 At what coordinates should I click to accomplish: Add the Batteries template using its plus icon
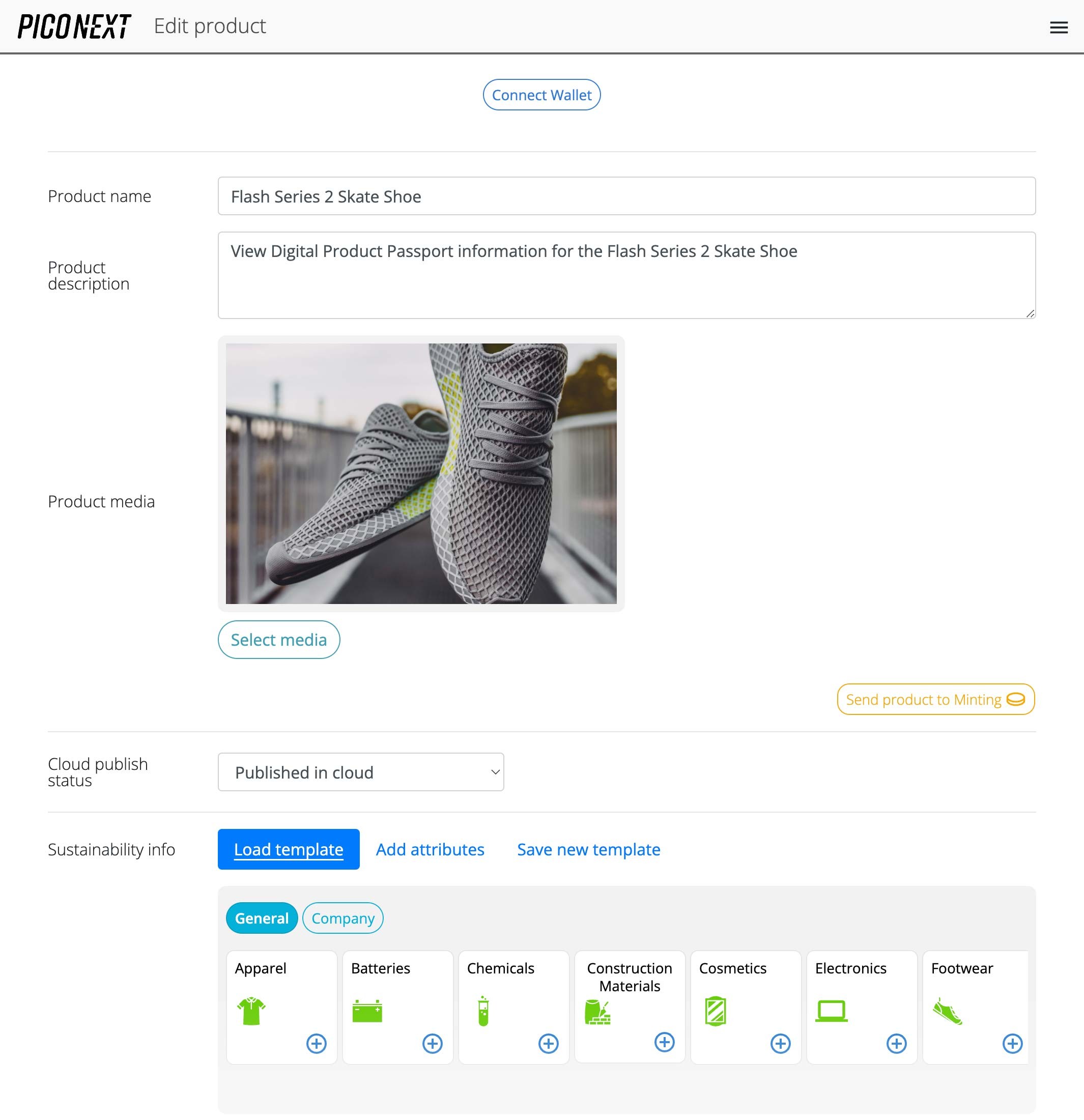click(x=432, y=1044)
